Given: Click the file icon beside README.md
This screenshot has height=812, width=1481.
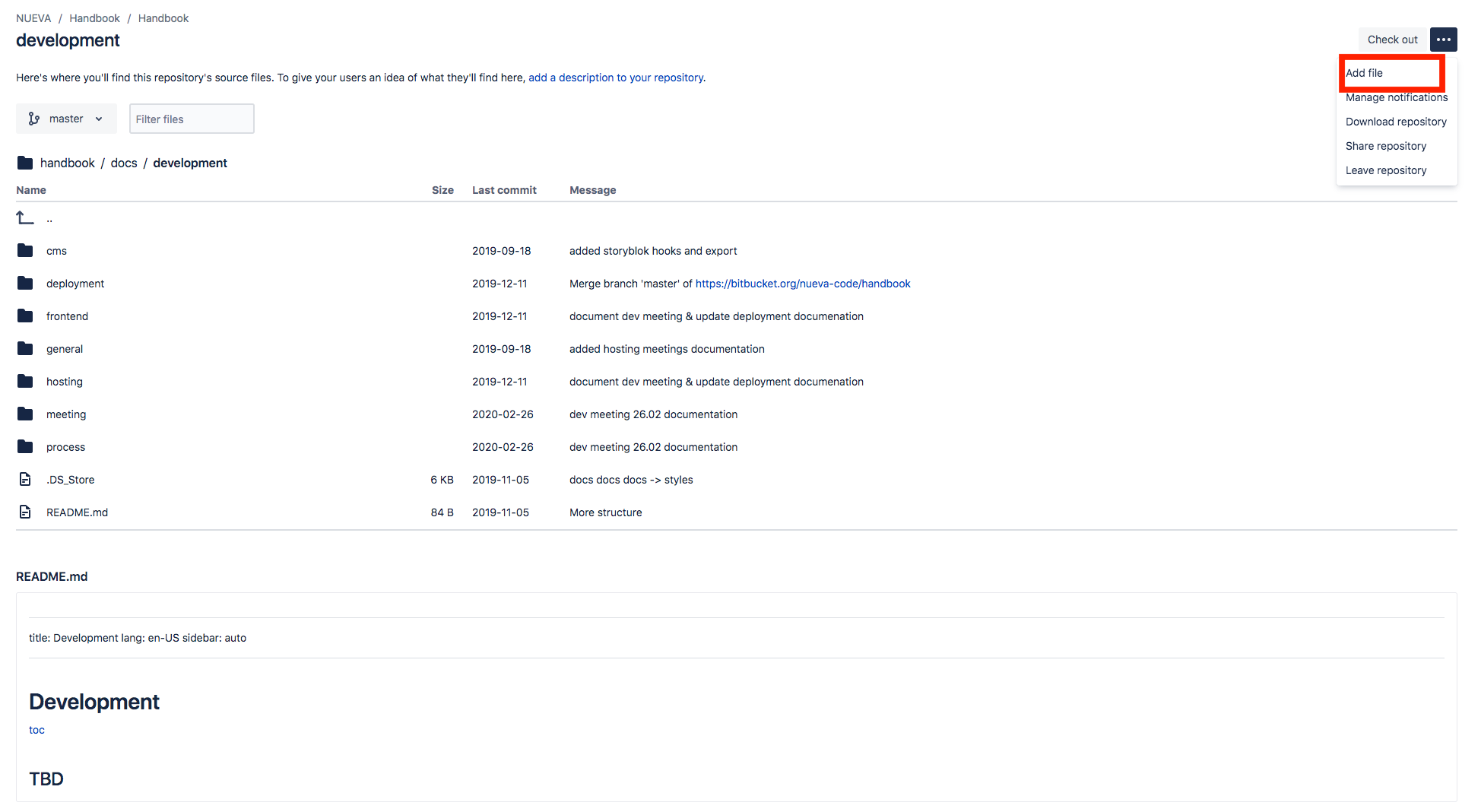Looking at the screenshot, I should (x=25, y=512).
